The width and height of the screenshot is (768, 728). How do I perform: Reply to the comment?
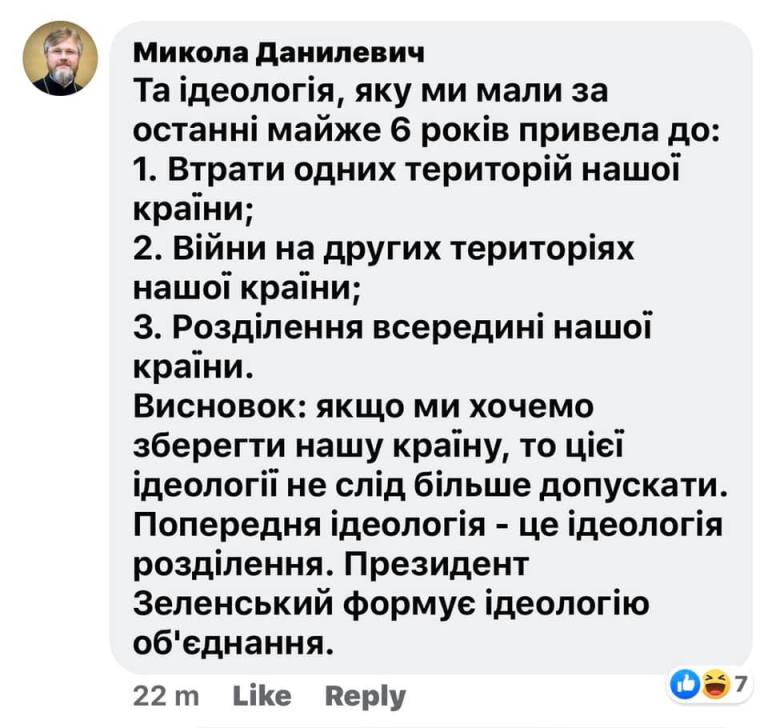point(365,697)
